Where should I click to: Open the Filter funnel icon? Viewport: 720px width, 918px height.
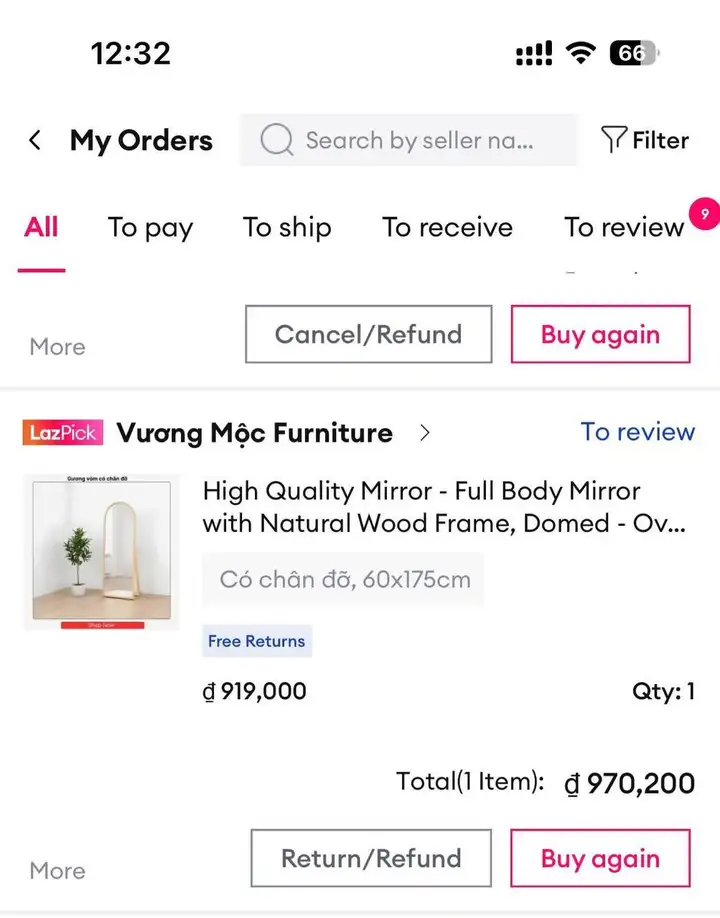pyautogui.click(x=613, y=140)
